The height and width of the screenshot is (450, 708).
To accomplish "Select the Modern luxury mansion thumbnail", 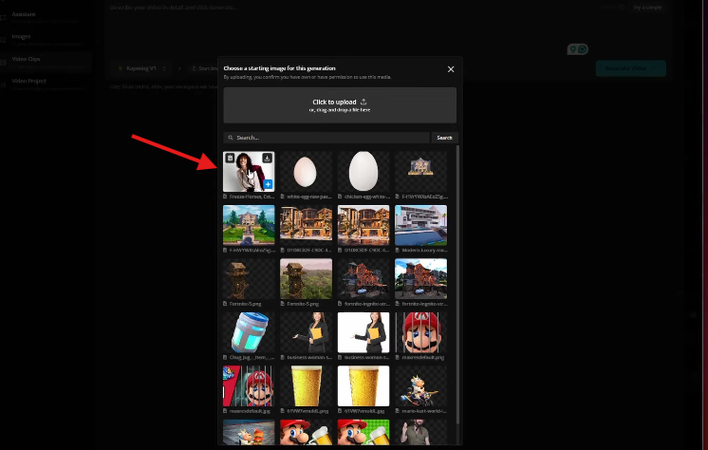I will coord(421,225).
